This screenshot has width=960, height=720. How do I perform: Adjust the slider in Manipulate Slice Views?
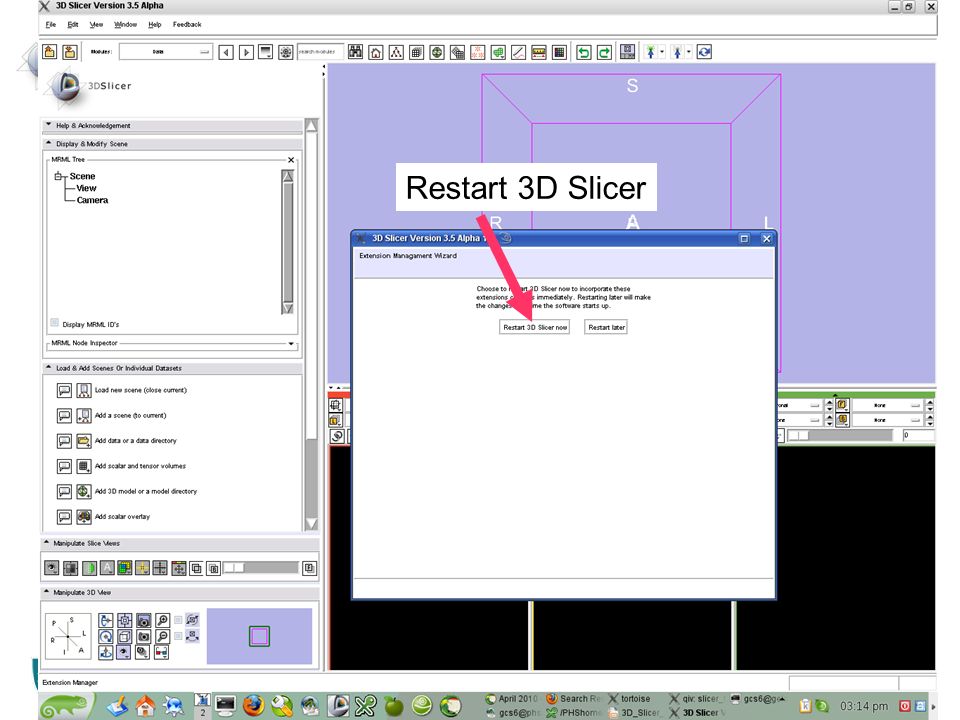pos(260,568)
